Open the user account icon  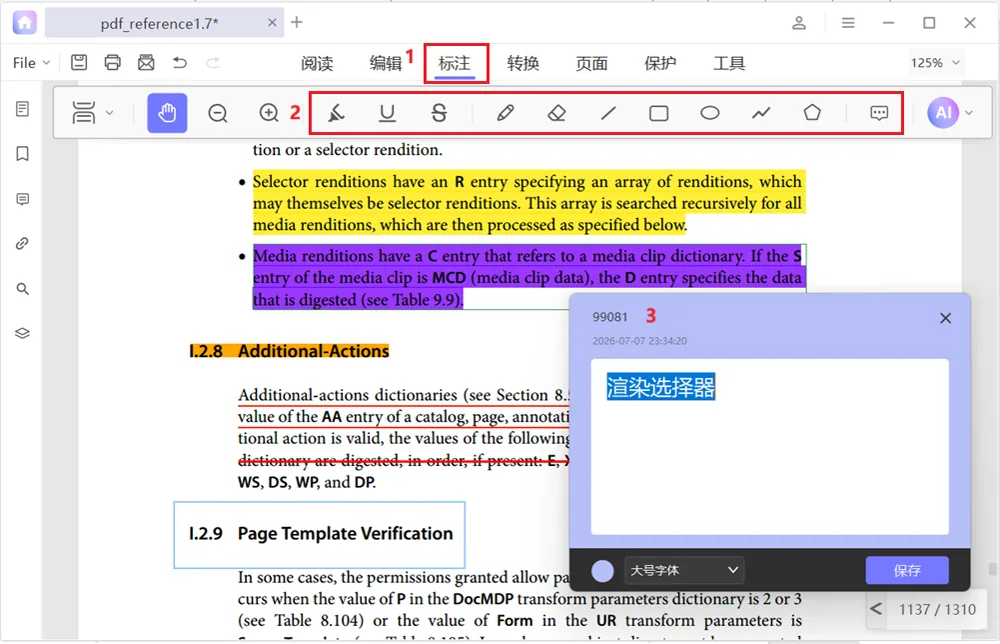point(798,23)
